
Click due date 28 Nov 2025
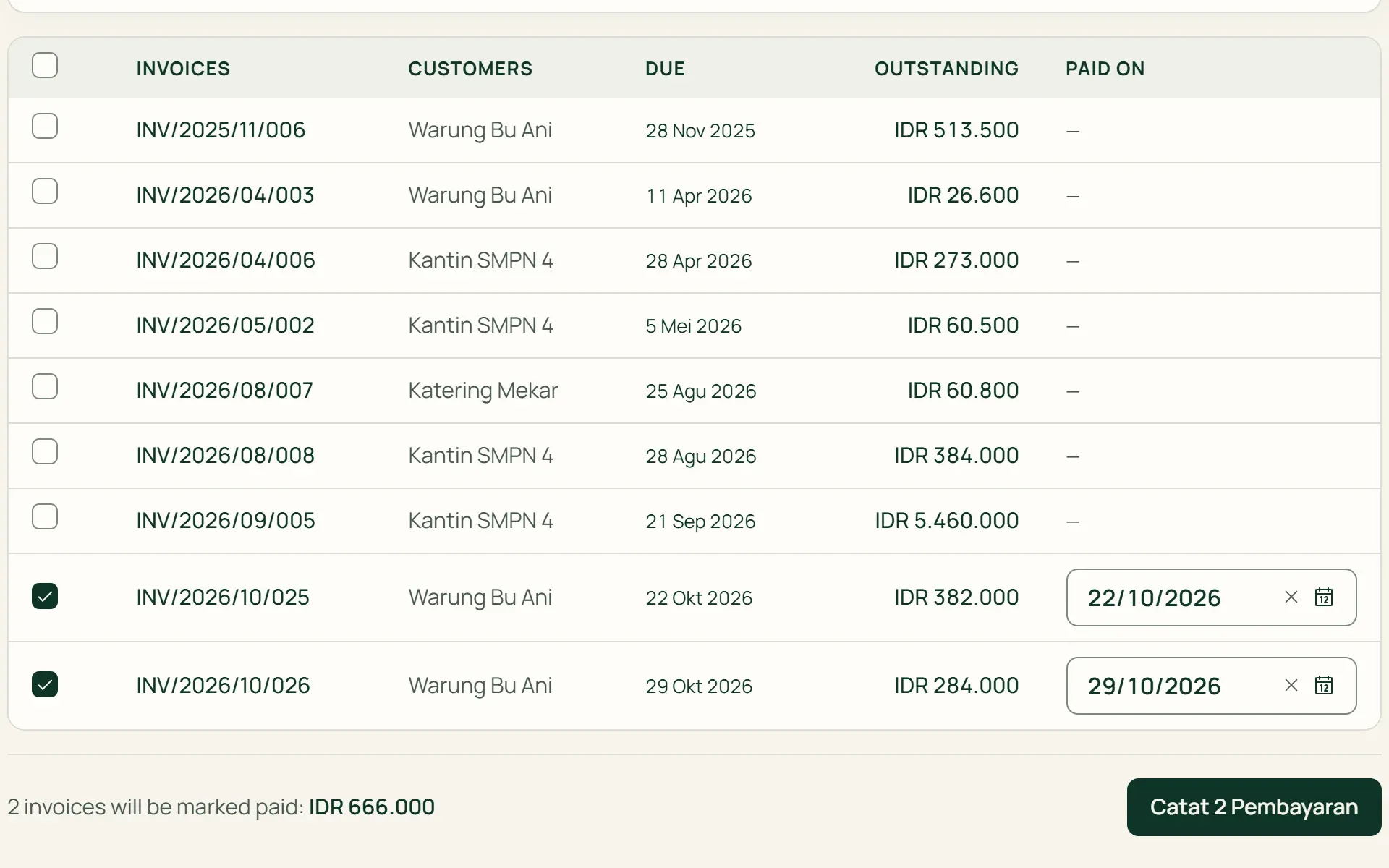700,131
